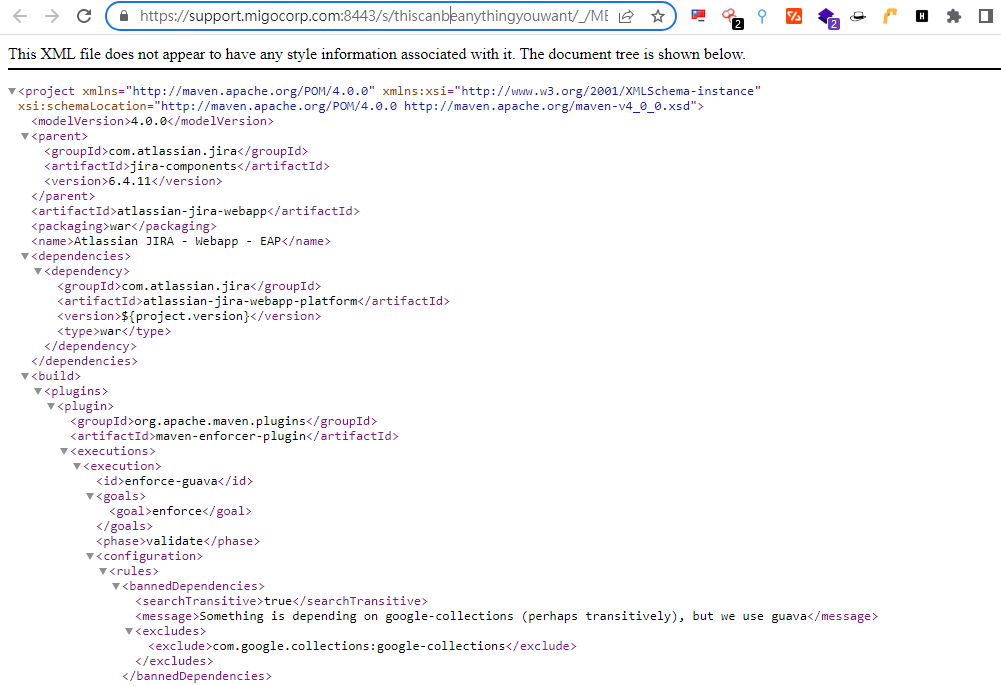Click the xsi:schemaLocation attribute line
The image size is (1001, 686).
[361, 106]
